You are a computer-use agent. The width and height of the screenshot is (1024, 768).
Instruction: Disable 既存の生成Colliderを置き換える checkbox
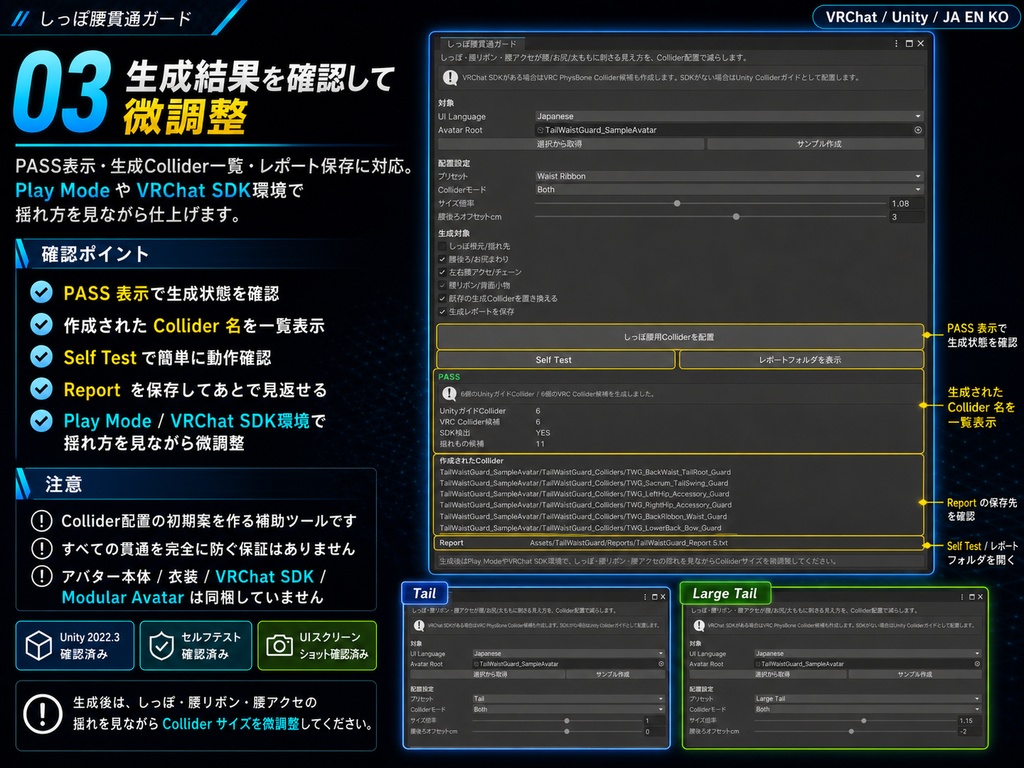pyautogui.click(x=442, y=298)
